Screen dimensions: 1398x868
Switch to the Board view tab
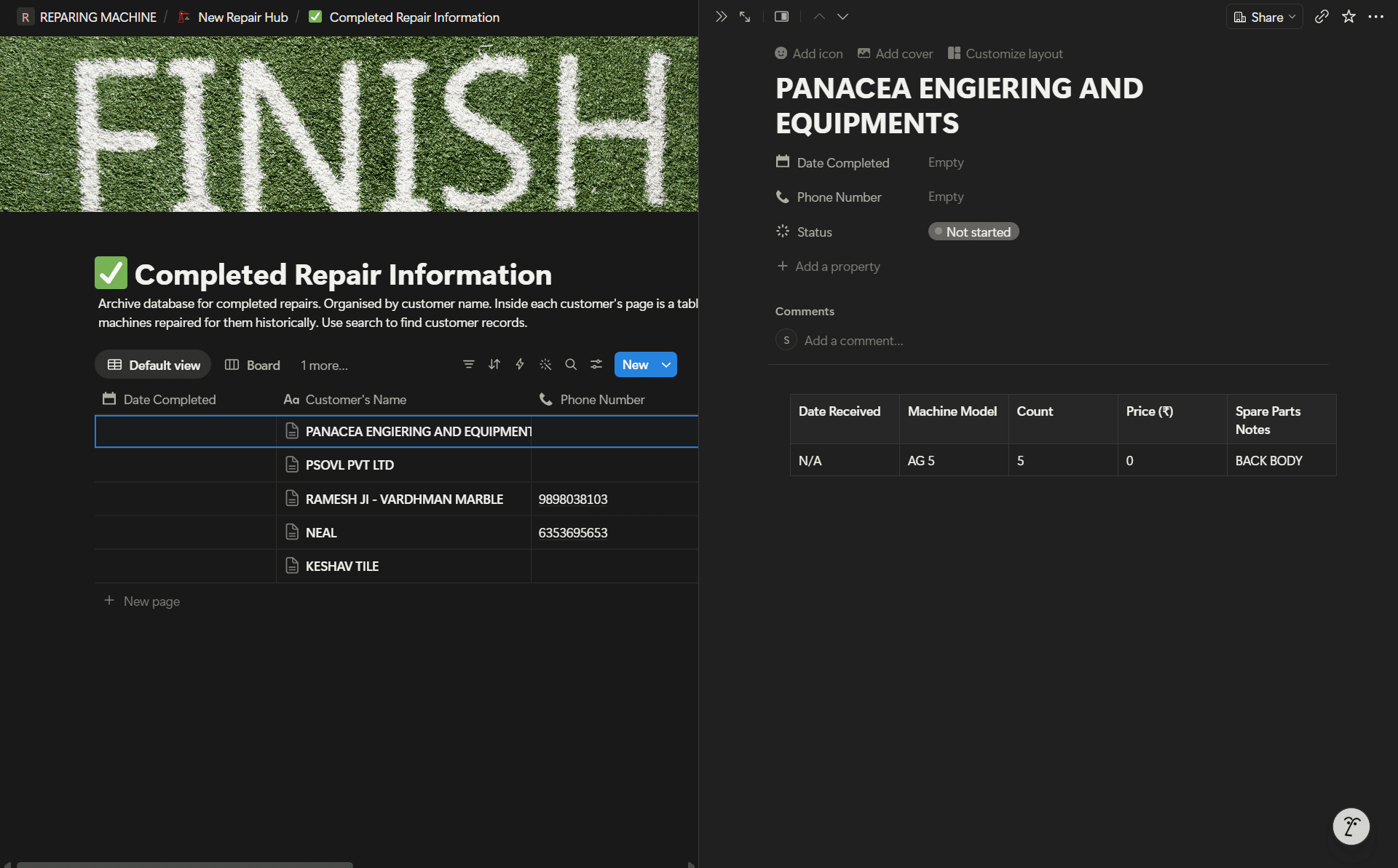click(253, 365)
